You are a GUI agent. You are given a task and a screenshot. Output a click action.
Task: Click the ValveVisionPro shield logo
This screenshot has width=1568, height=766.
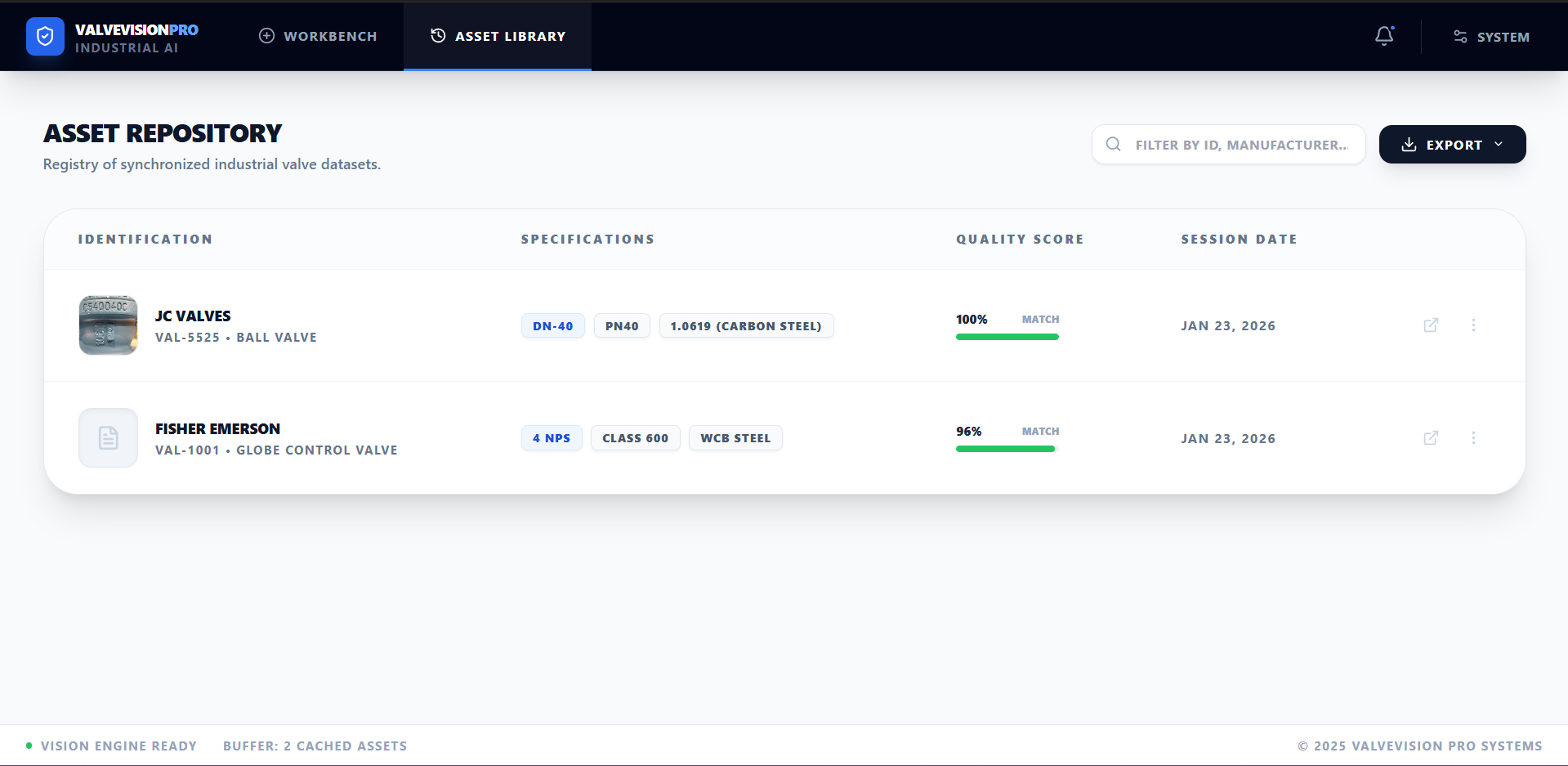(45, 37)
